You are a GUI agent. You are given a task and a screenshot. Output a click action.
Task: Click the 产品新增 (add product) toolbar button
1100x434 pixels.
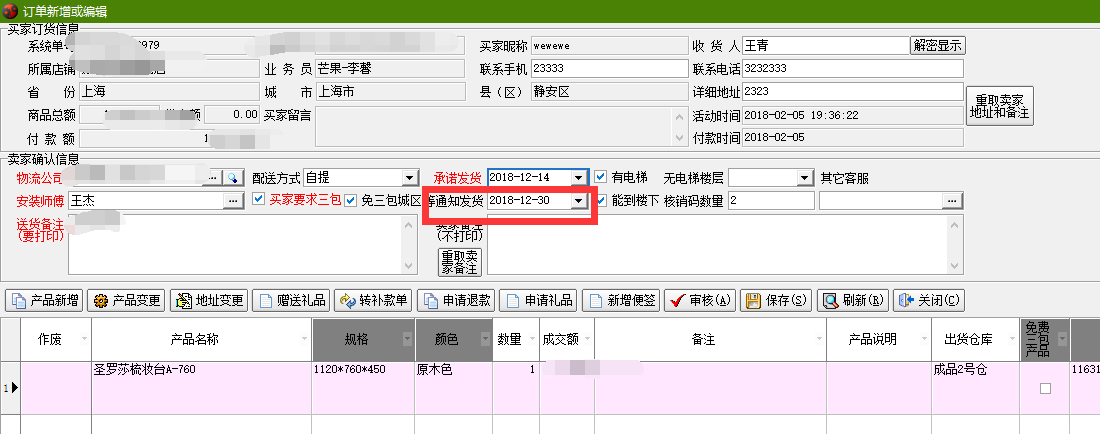[x=44, y=300]
